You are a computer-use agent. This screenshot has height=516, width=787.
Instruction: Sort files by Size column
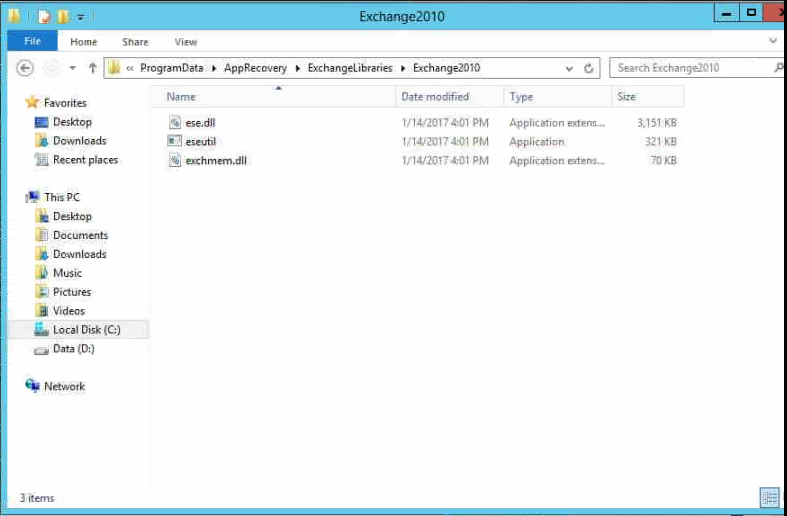tap(648, 96)
